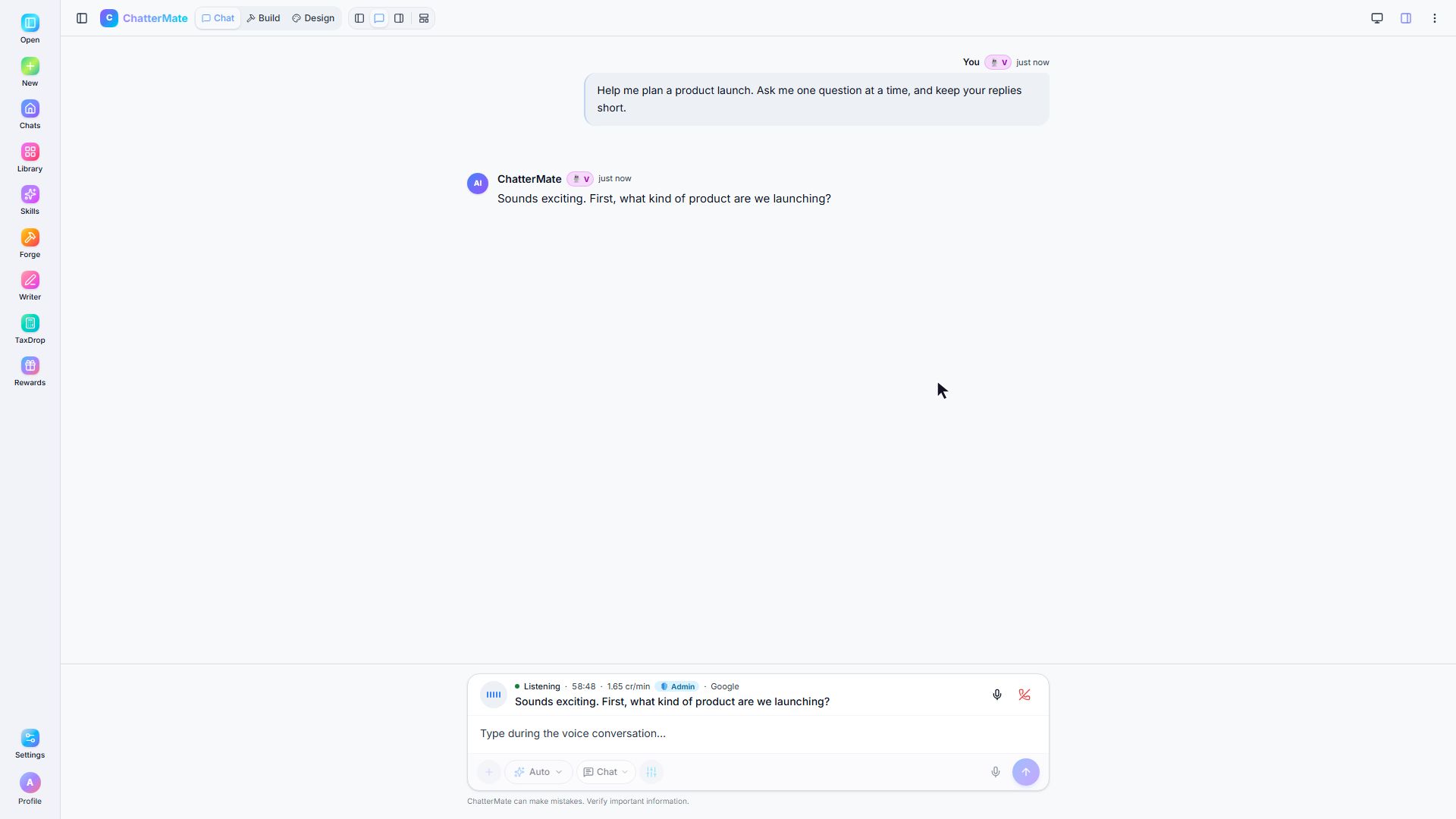1456x819 pixels.
Task: Click the monitor display icon top right
Action: click(x=1377, y=18)
